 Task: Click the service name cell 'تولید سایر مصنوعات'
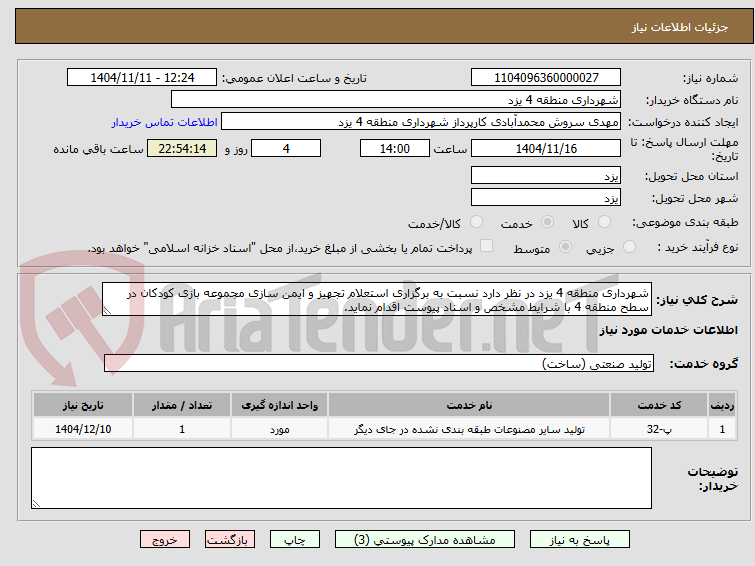coord(469,429)
